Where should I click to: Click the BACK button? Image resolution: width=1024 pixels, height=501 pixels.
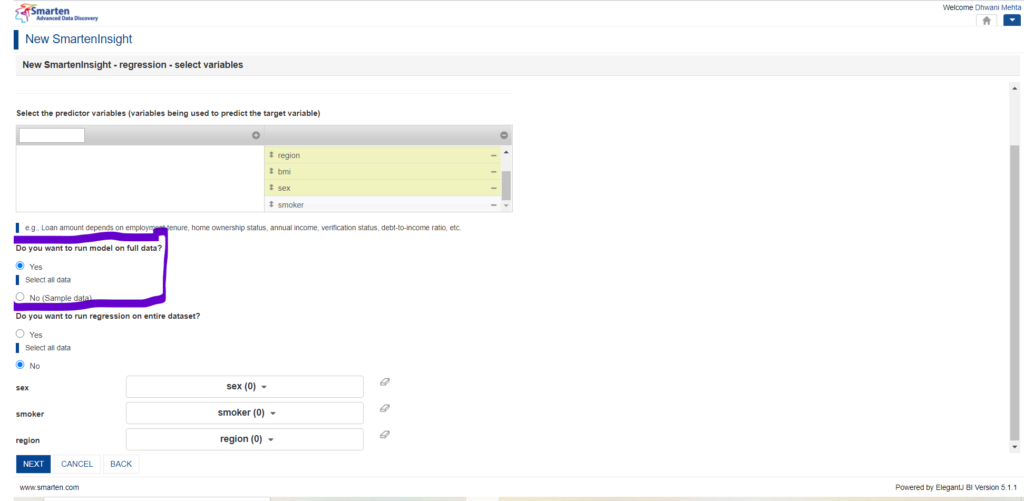(x=121, y=464)
